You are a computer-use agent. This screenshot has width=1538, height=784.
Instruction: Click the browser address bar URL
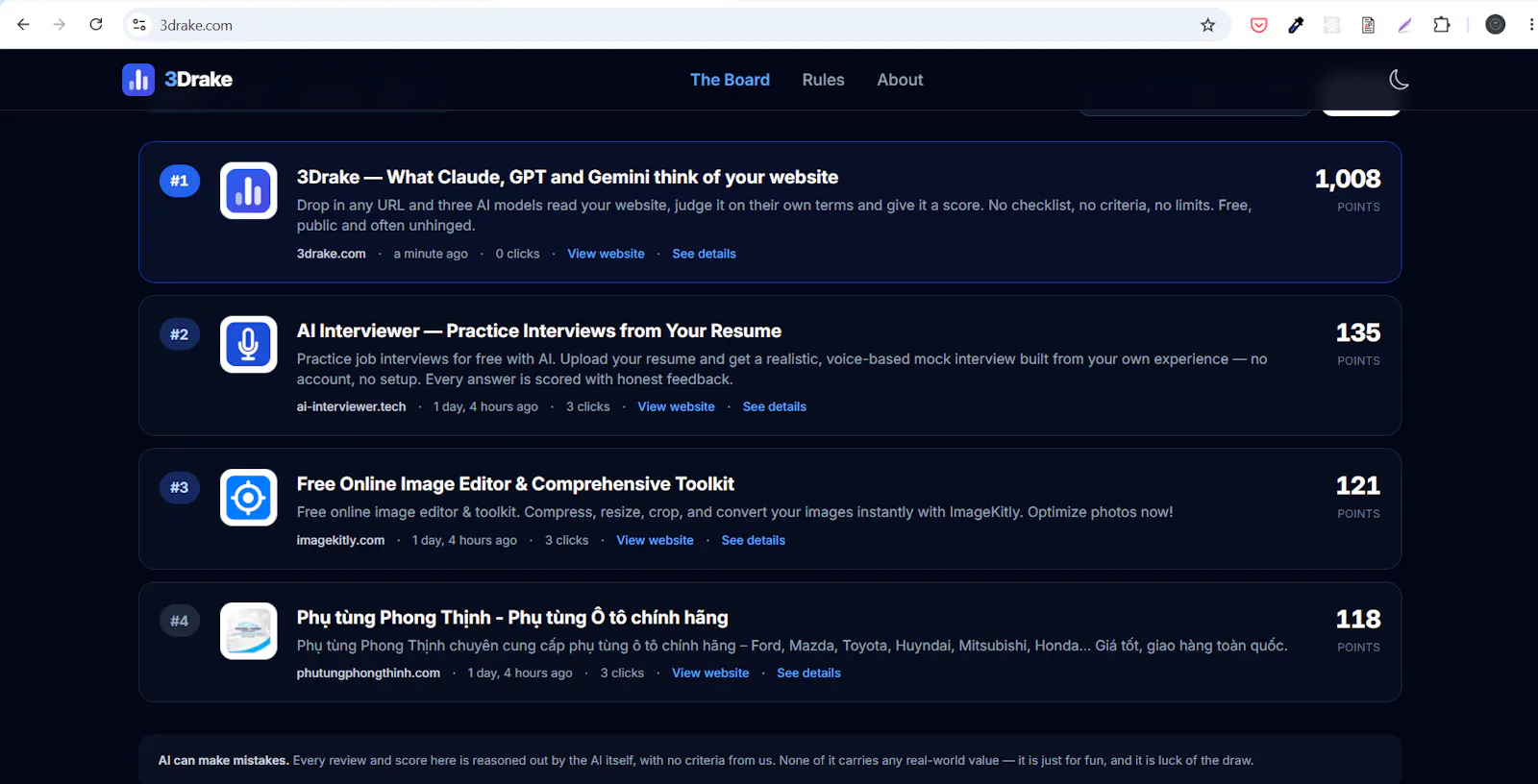196,25
